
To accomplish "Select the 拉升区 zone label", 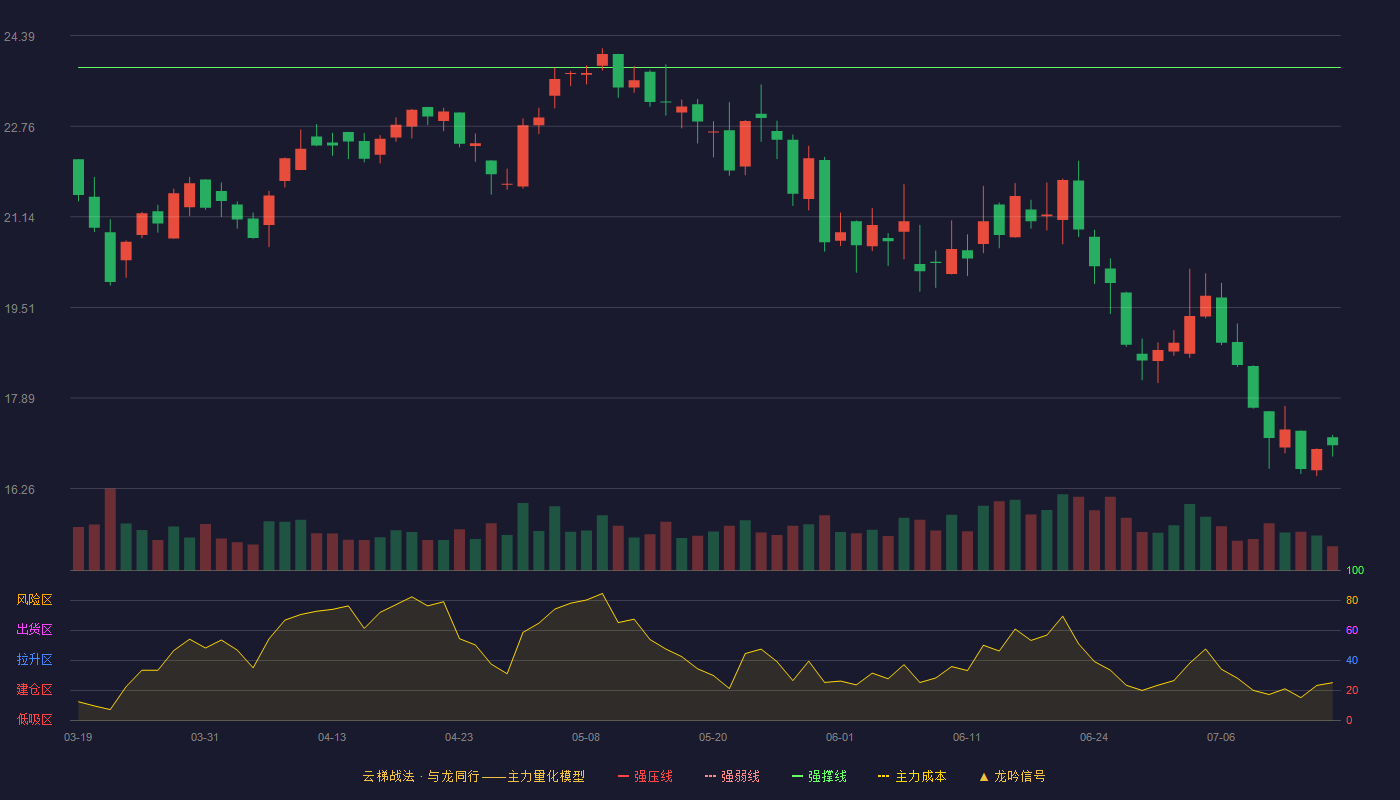I will [x=34, y=660].
